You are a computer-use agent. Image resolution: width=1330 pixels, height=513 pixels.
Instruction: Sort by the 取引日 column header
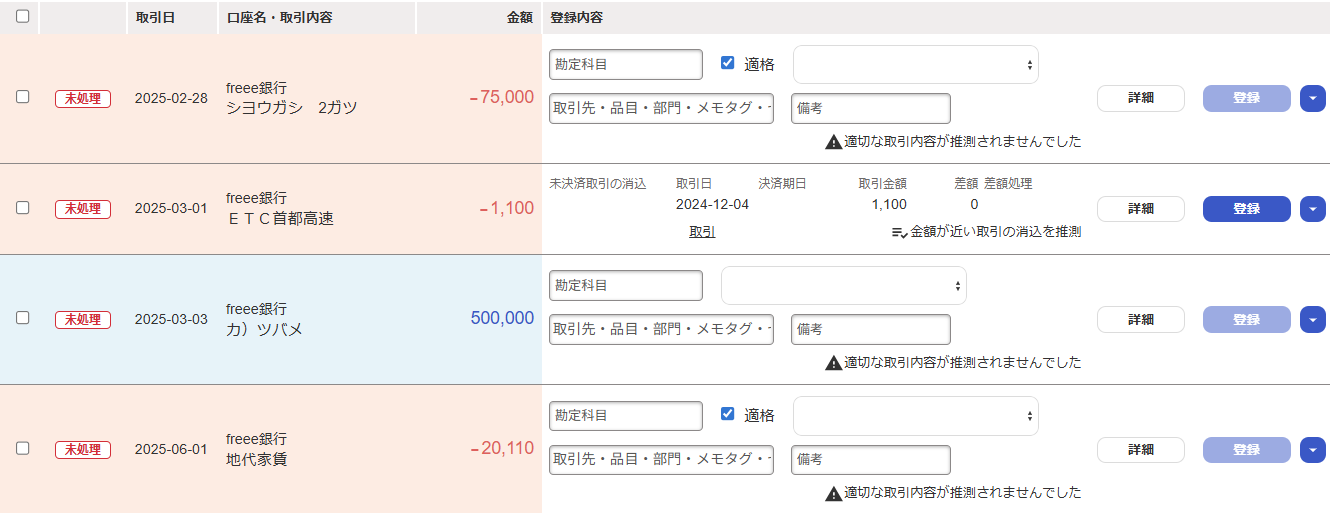point(155,17)
